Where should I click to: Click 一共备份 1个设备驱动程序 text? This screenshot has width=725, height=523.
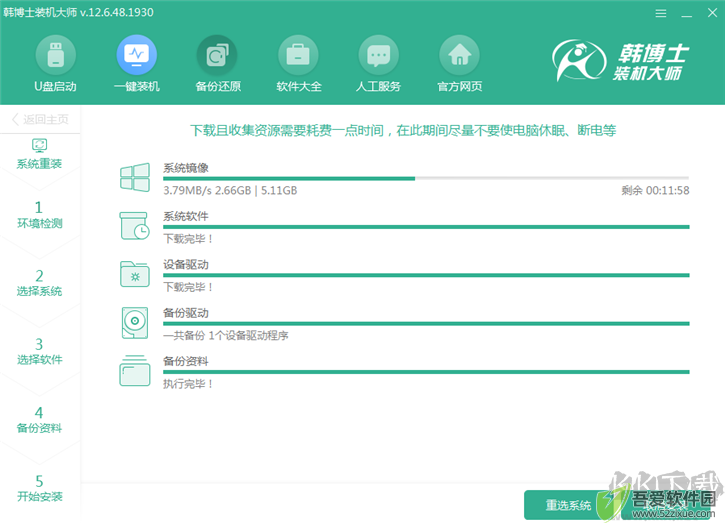pos(226,335)
